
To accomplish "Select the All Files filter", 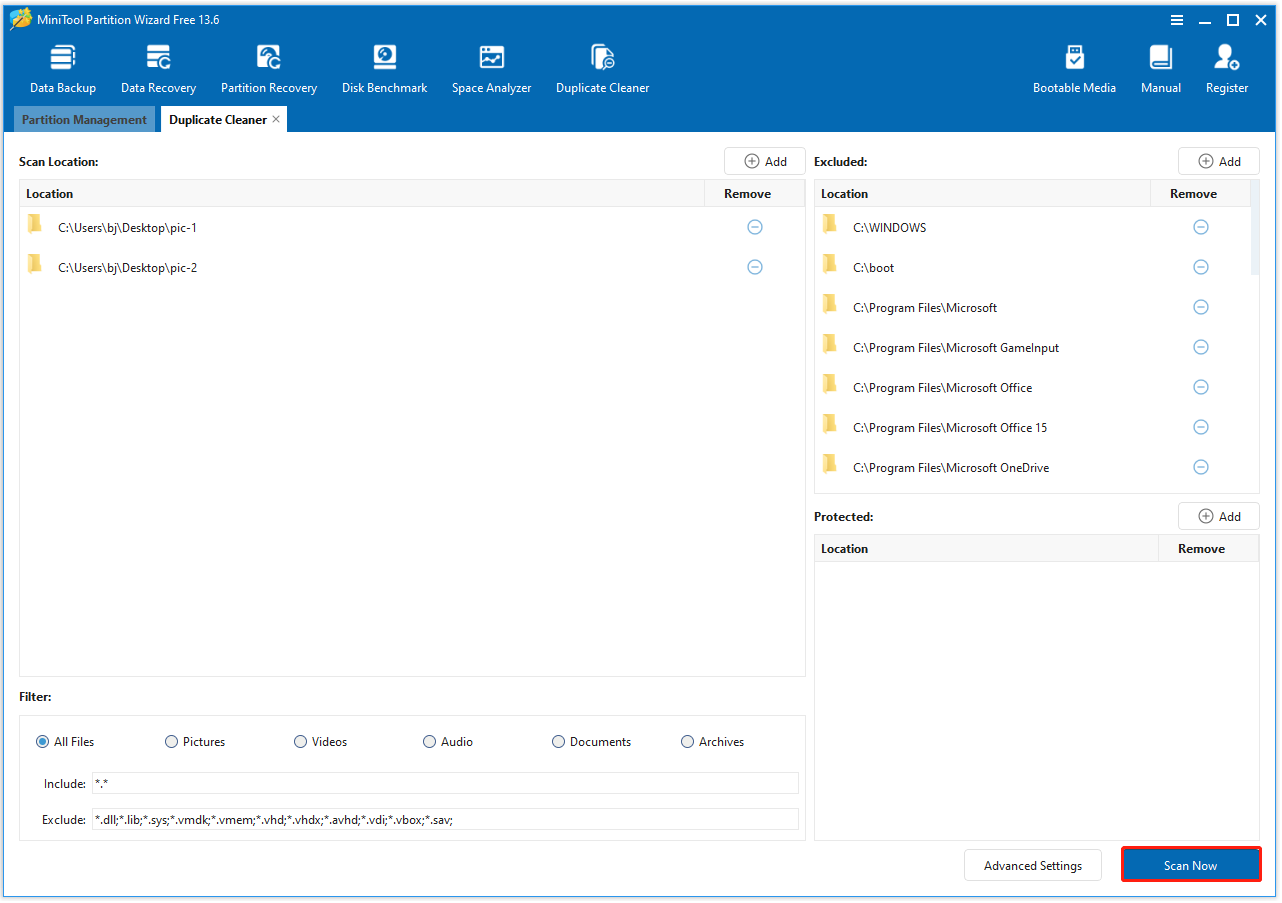I will 65,742.
